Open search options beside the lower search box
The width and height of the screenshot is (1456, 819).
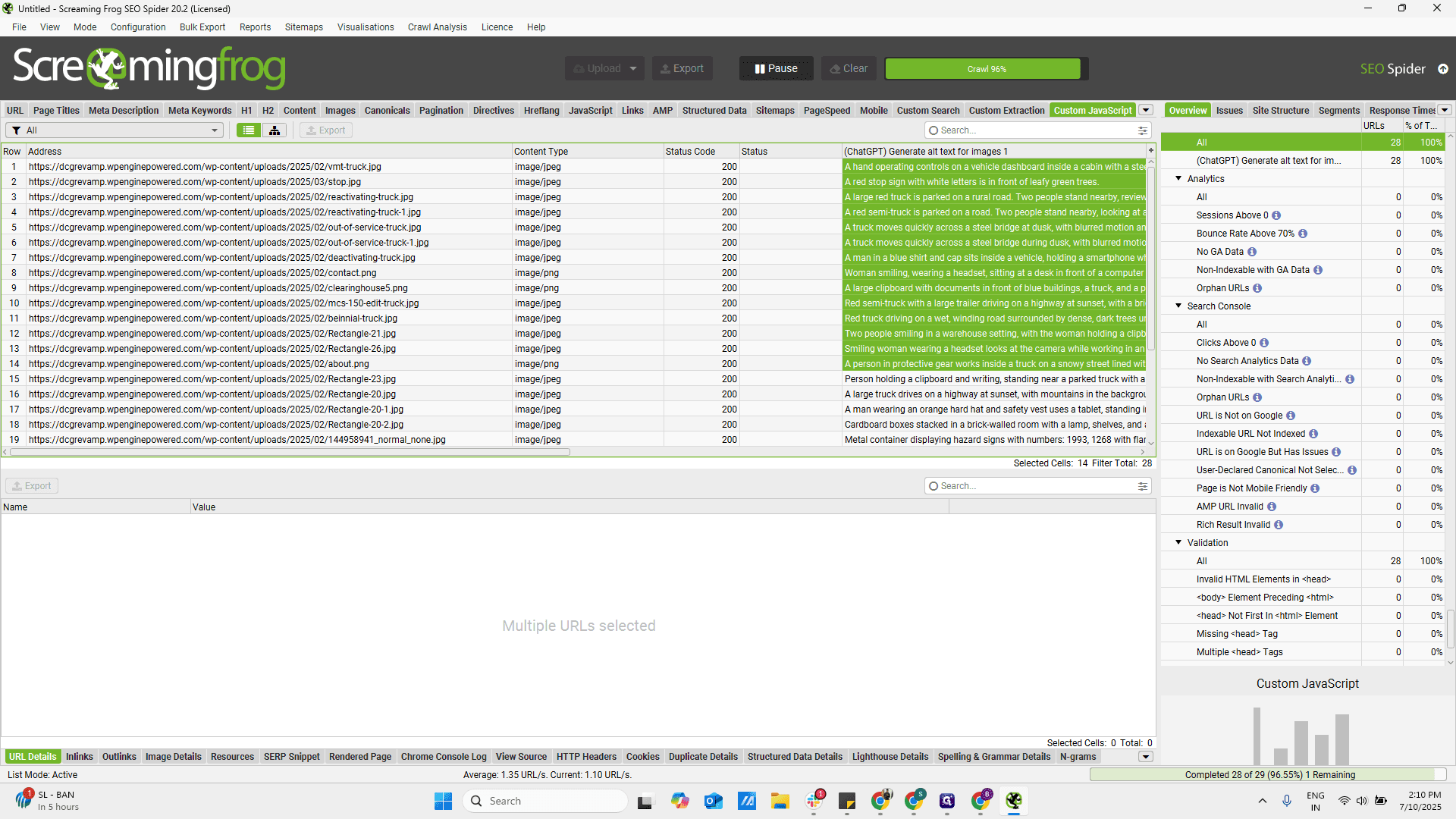1143,486
